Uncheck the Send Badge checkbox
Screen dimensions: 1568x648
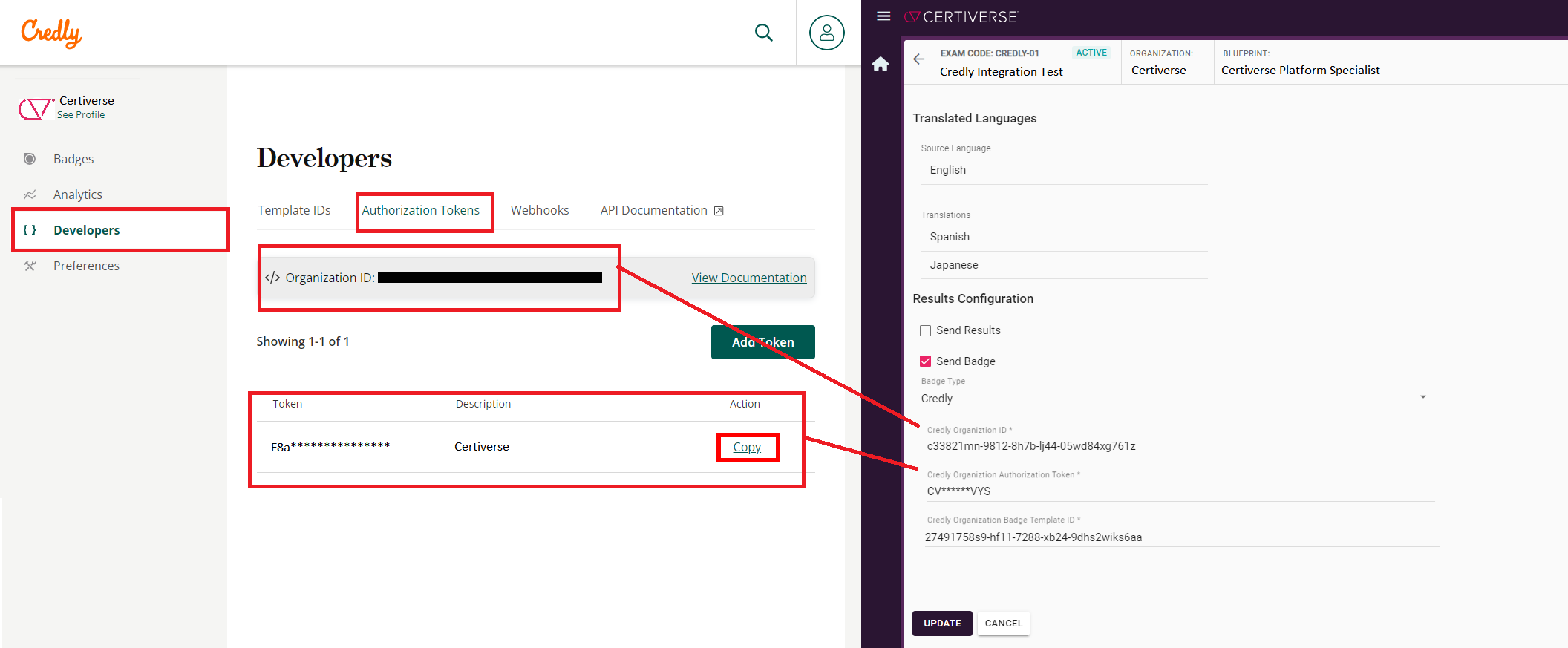[925, 361]
